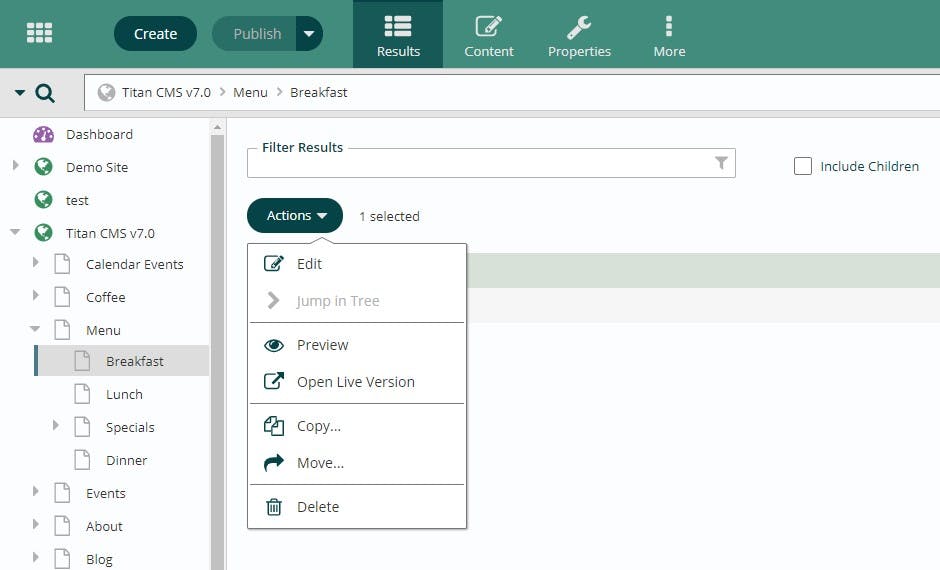This screenshot has width=940, height=570.
Task: Click the globe icon in breadcrumb bar
Action: point(106,92)
